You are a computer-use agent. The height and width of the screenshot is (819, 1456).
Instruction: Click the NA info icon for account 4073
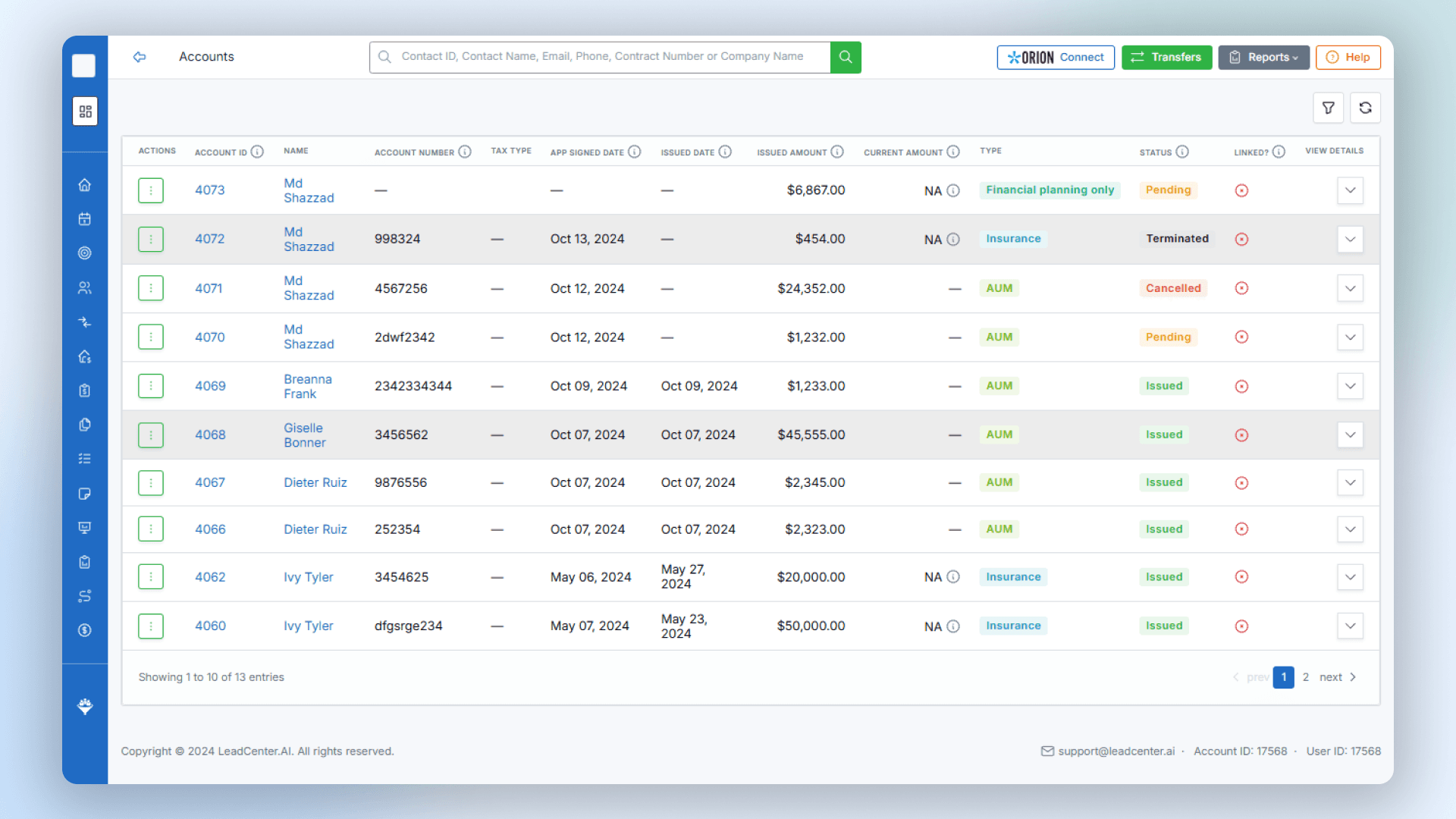(x=953, y=191)
